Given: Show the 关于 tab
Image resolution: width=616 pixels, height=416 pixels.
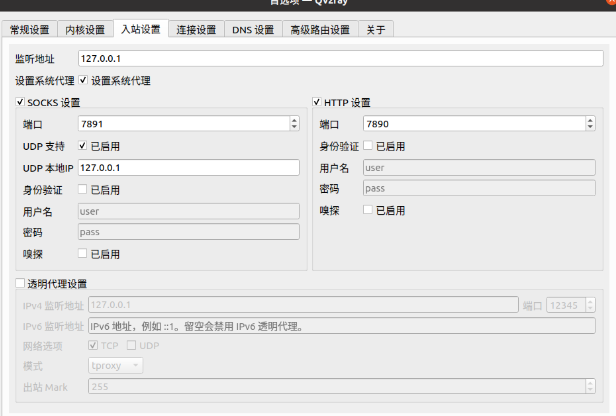Looking at the screenshot, I should pos(376,30).
